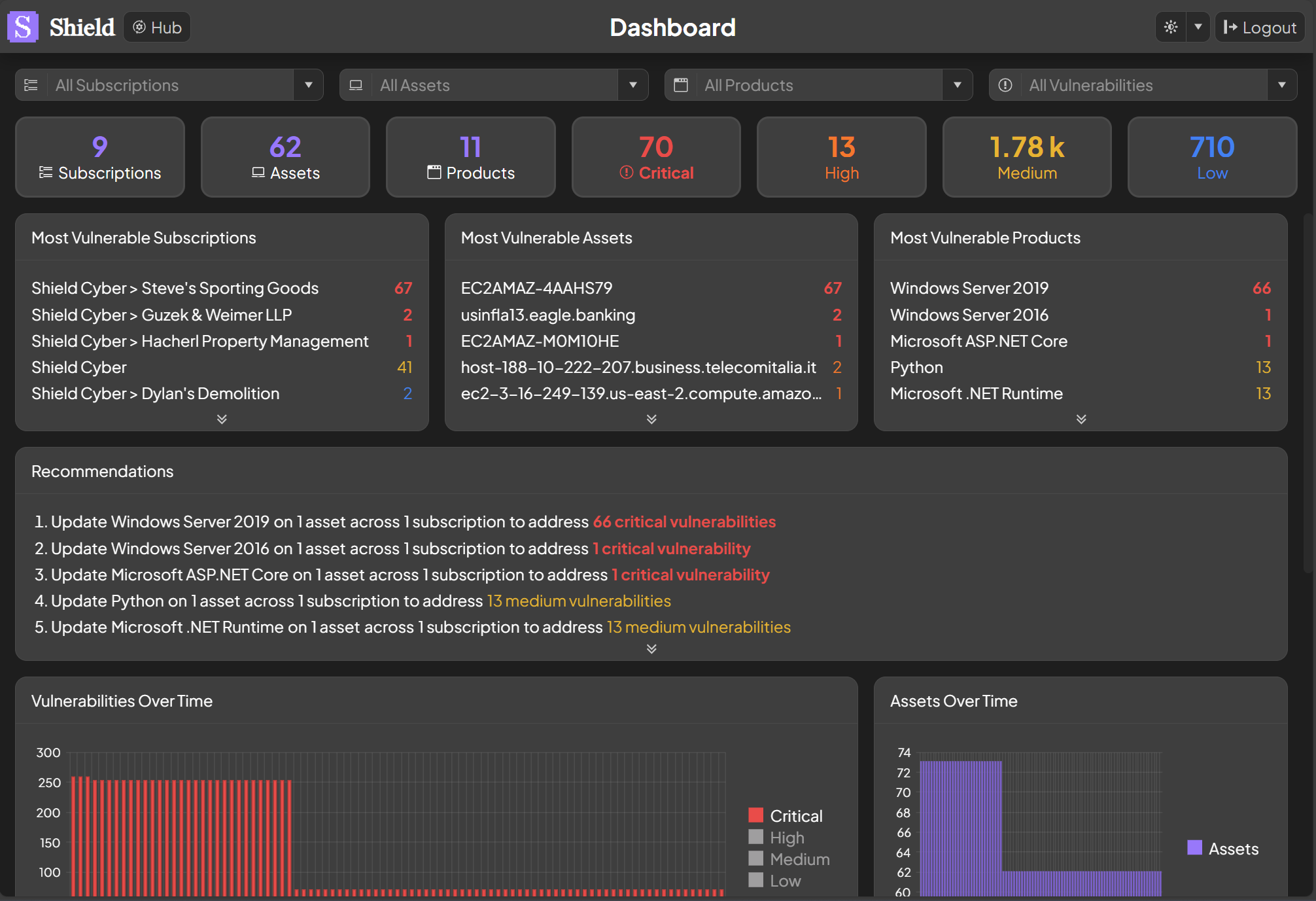Log out using the Logout button
The width and height of the screenshot is (1316, 901).
pos(1260,27)
